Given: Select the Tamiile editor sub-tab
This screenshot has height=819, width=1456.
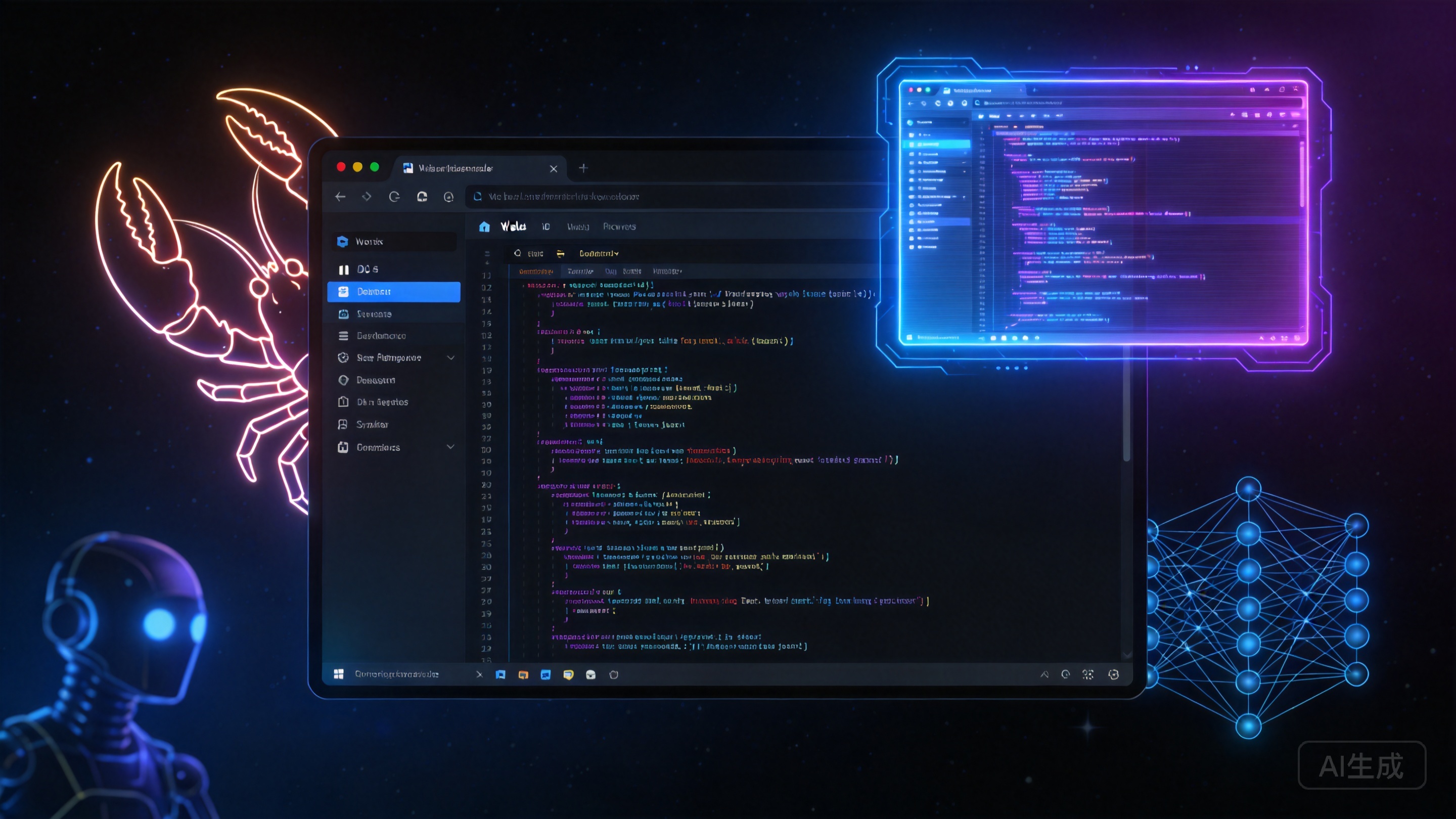Looking at the screenshot, I should pos(580,271).
